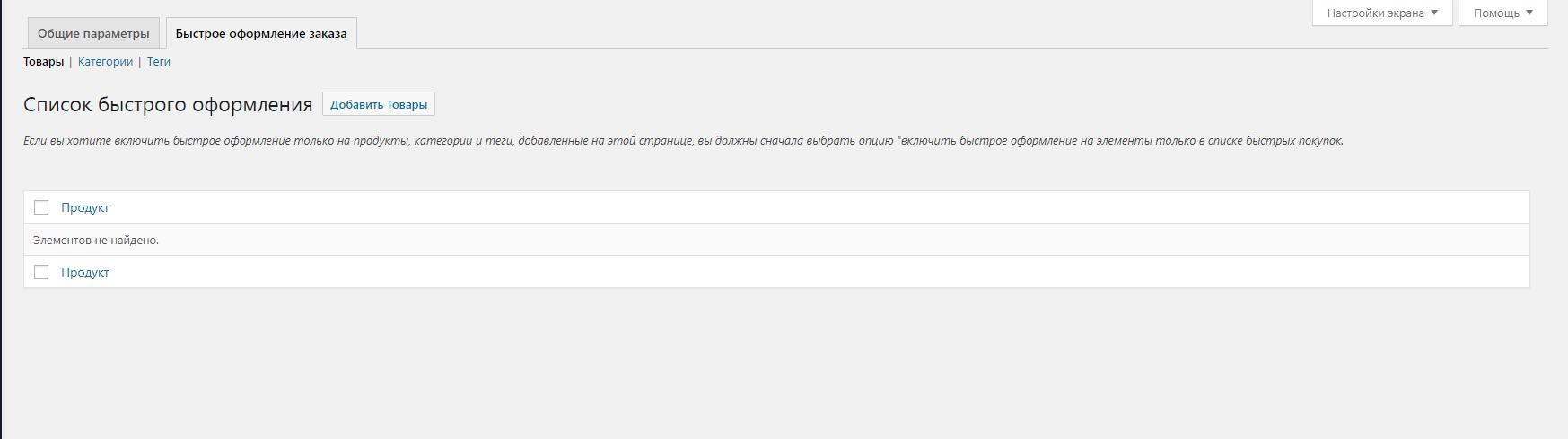This screenshot has width=1568, height=439.
Task: Switch to the Общие параметры tab
Action: point(93,34)
